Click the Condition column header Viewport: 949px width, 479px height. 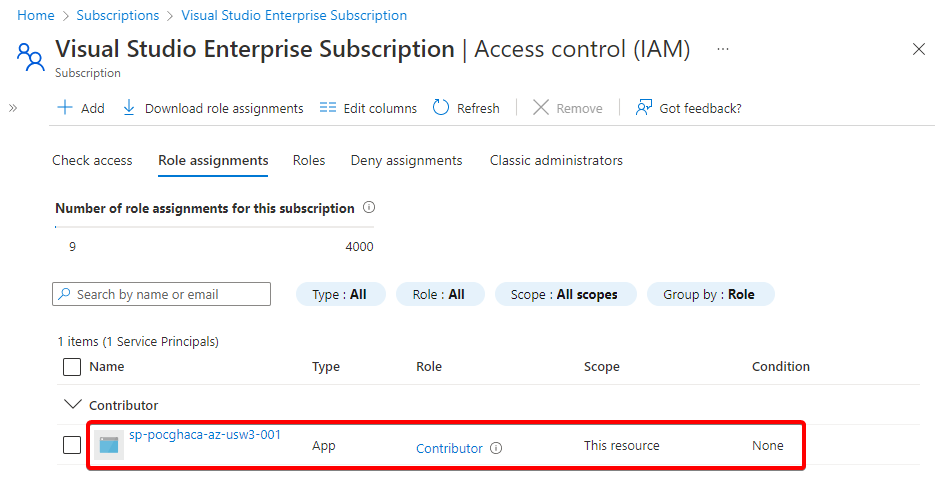pos(781,366)
